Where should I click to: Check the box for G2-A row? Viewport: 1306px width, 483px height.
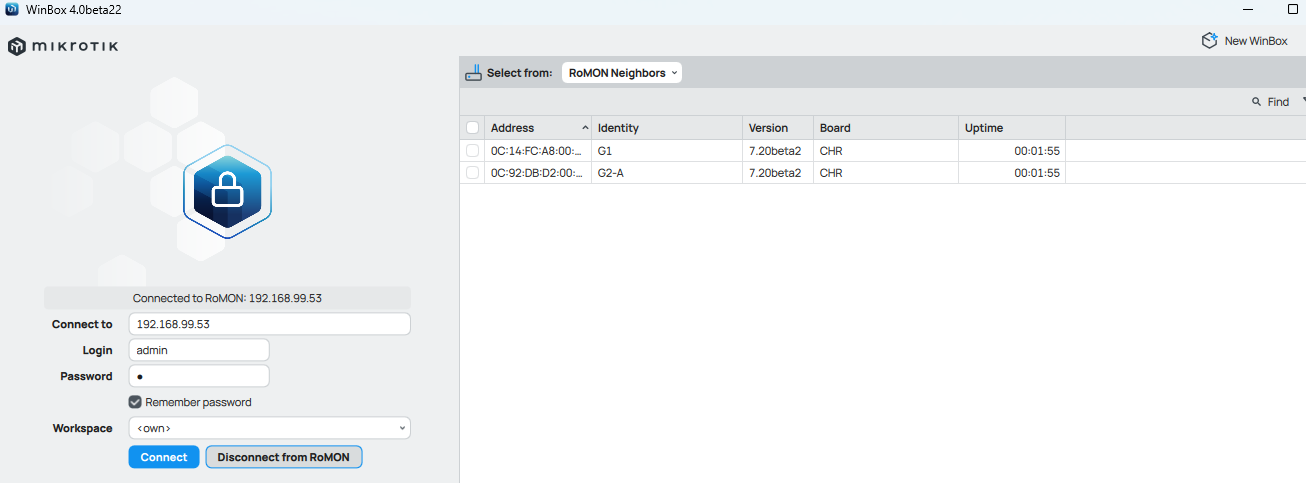(472, 173)
